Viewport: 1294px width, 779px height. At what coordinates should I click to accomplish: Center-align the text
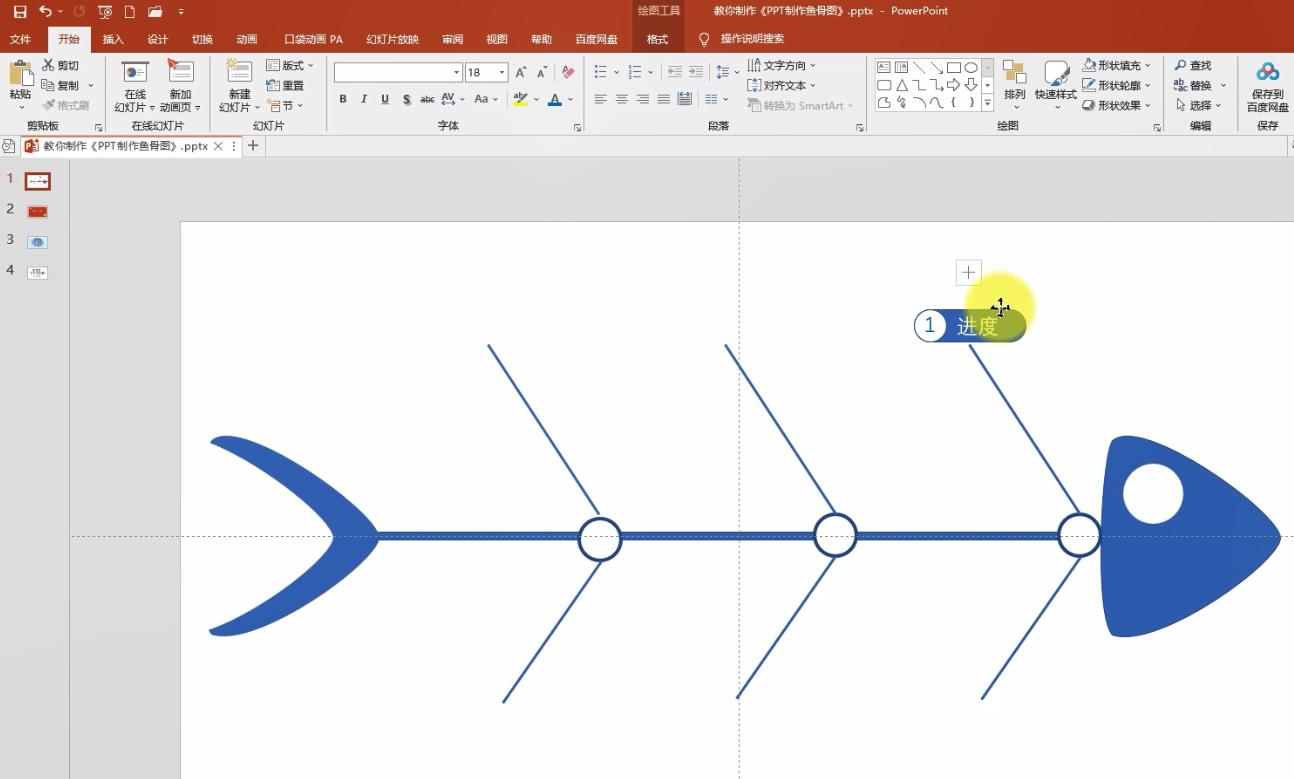tap(622, 99)
